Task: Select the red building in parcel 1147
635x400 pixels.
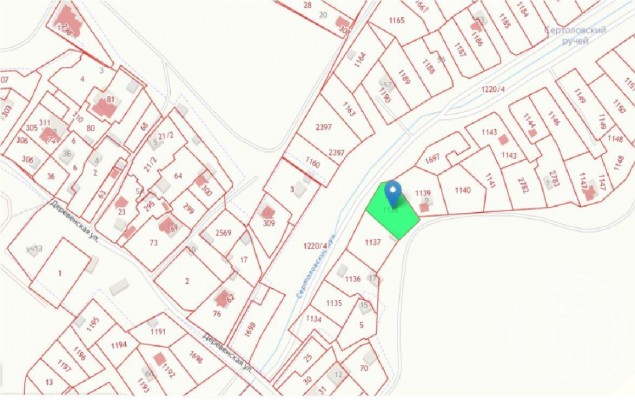Action: 591,193
